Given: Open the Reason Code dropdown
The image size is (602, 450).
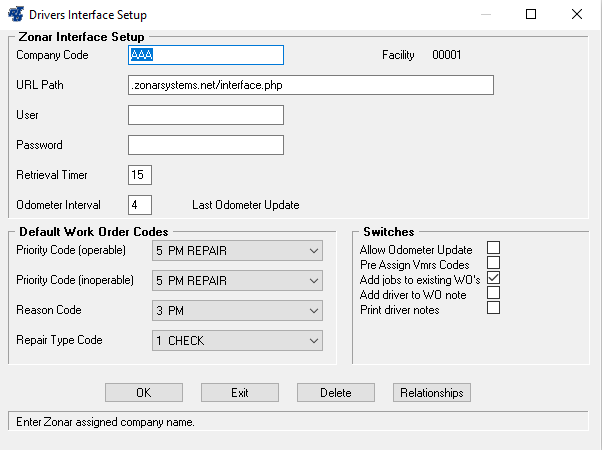Looking at the screenshot, I should [236, 310].
